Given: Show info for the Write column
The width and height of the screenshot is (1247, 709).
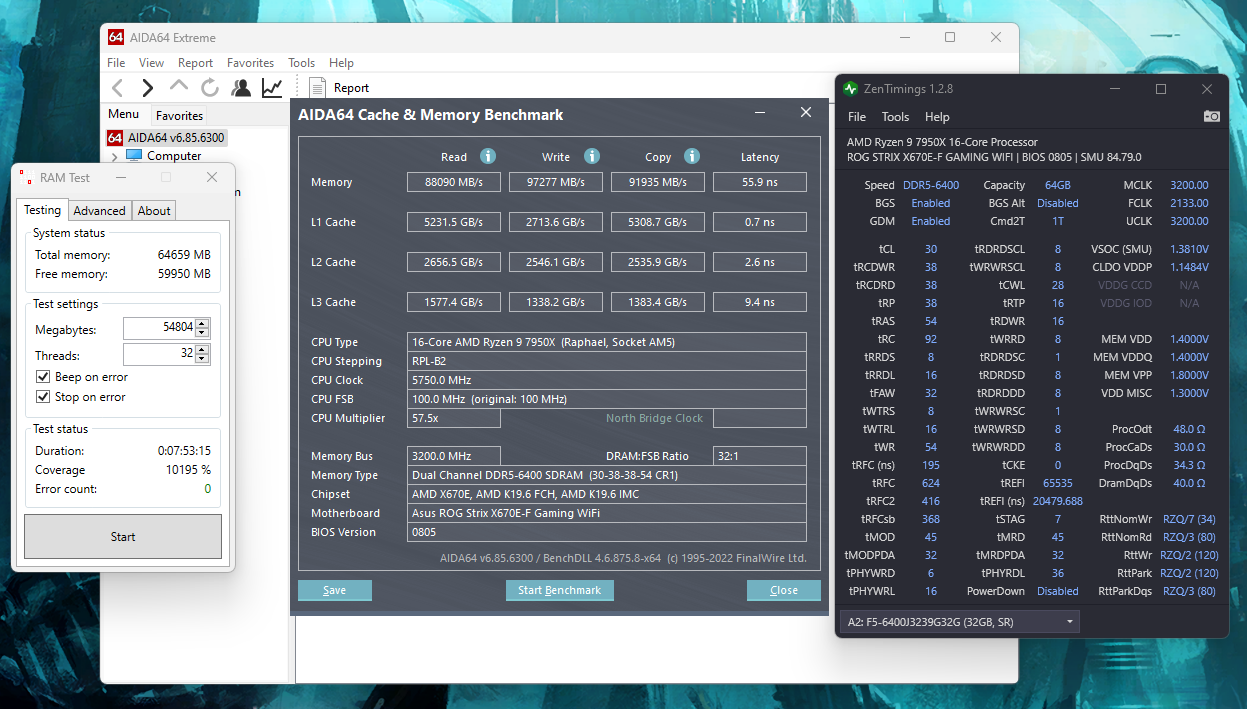Looking at the screenshot, I should click(592, 157).
